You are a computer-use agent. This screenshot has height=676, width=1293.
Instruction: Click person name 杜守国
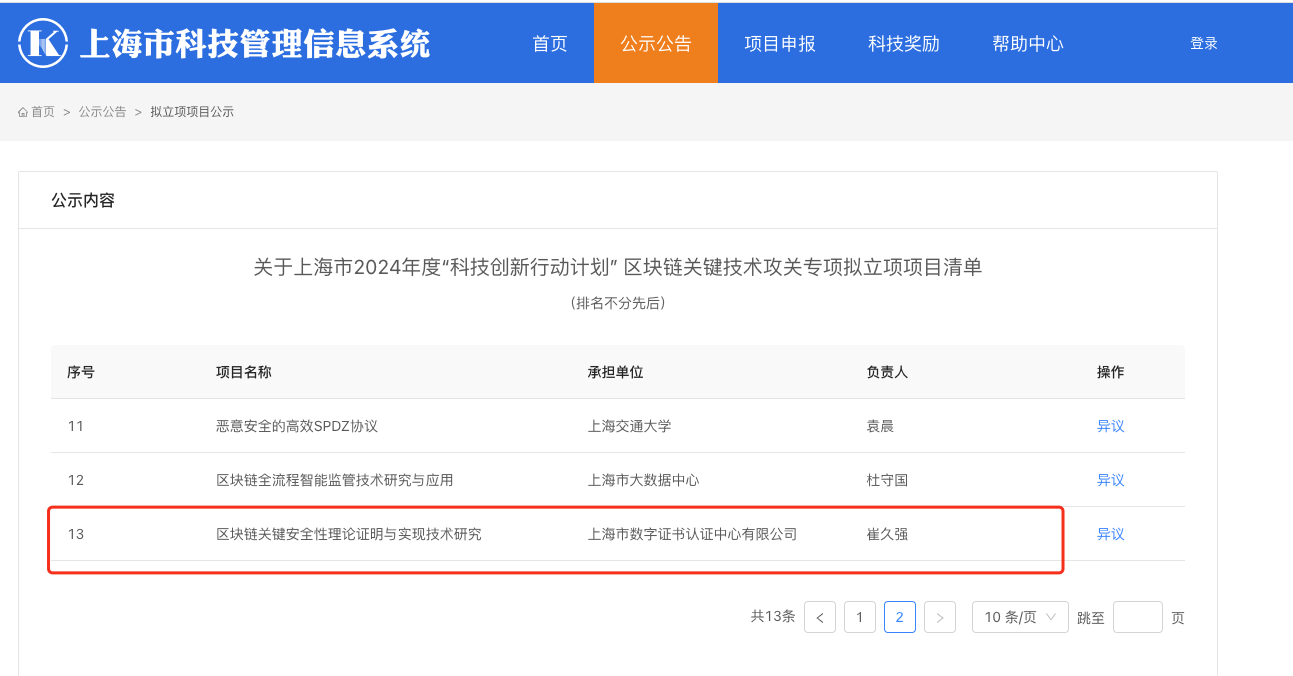click(x=887, y=480)
